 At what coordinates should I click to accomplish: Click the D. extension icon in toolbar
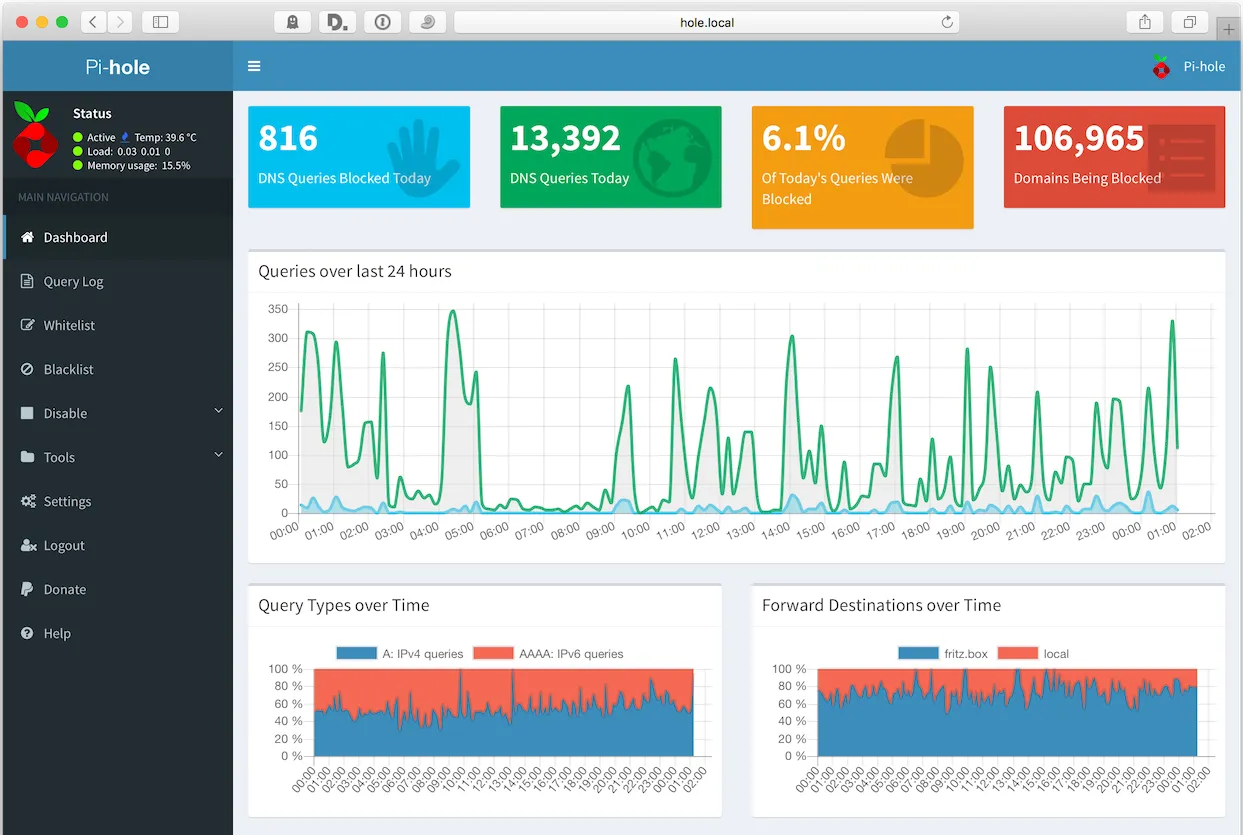338,21
